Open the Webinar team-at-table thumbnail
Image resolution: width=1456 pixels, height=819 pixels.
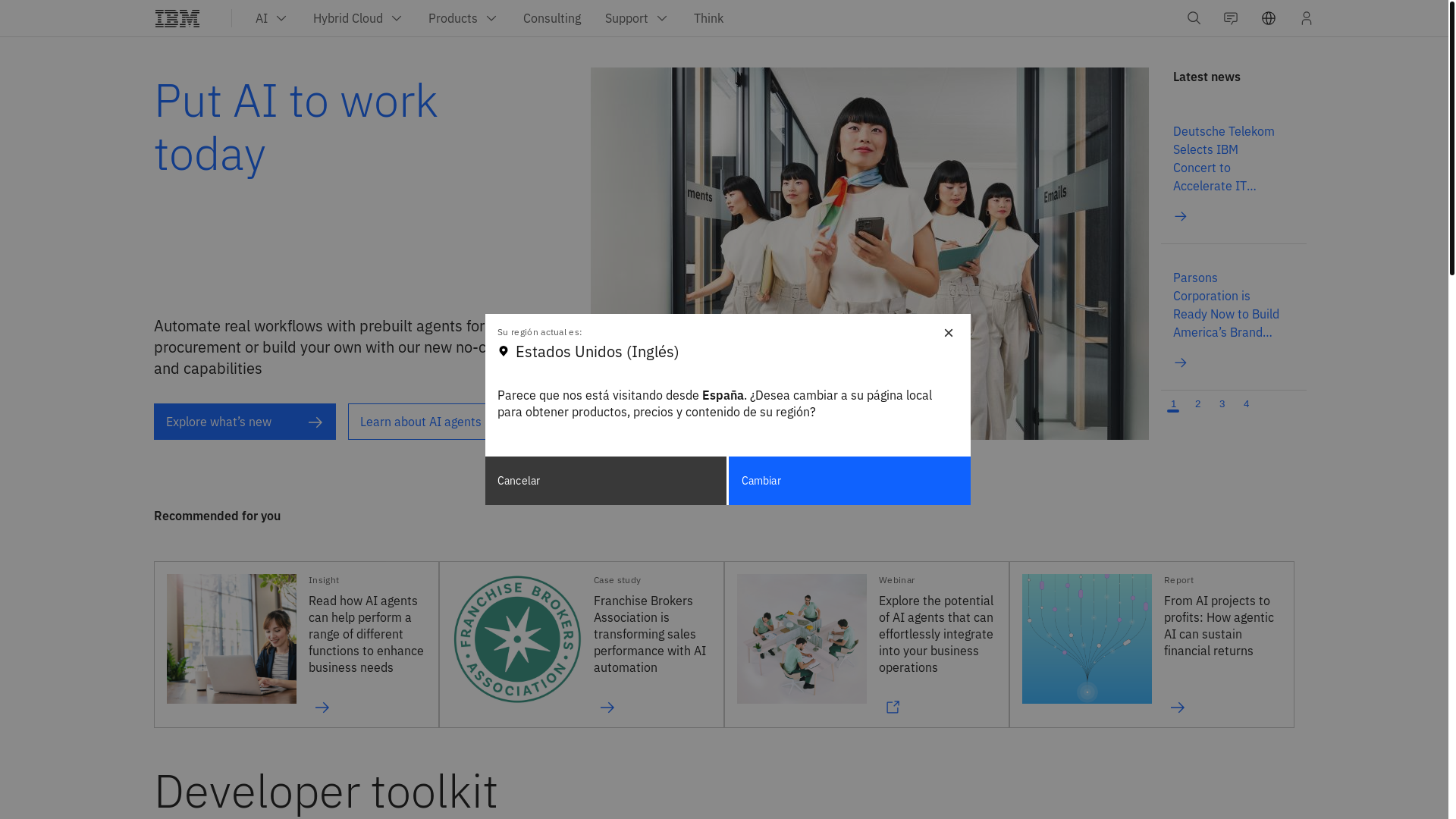(x=802, y=639)
